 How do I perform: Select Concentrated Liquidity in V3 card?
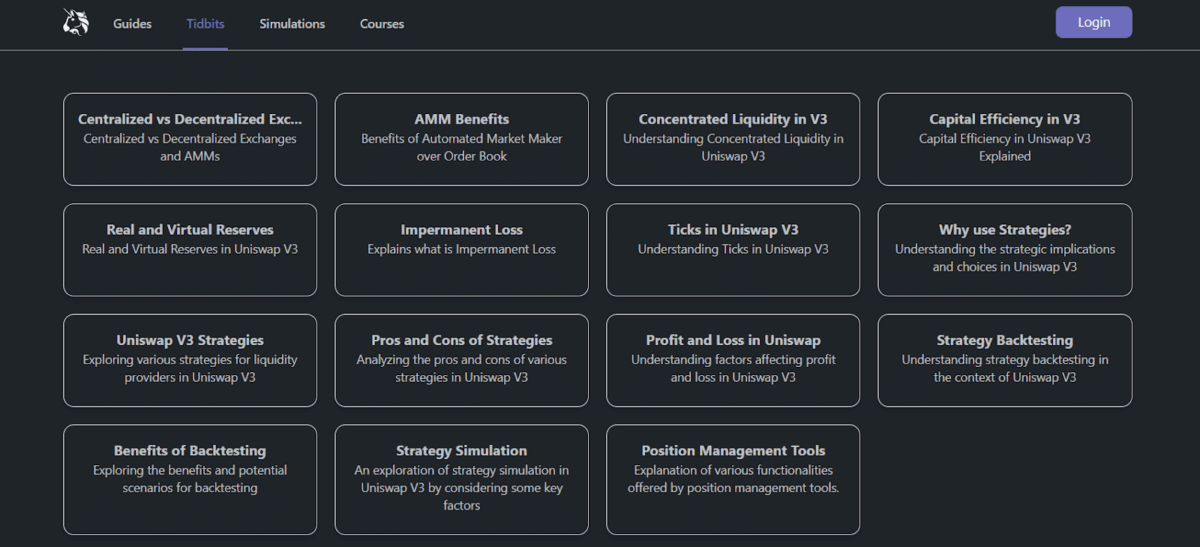coord(733,139)
